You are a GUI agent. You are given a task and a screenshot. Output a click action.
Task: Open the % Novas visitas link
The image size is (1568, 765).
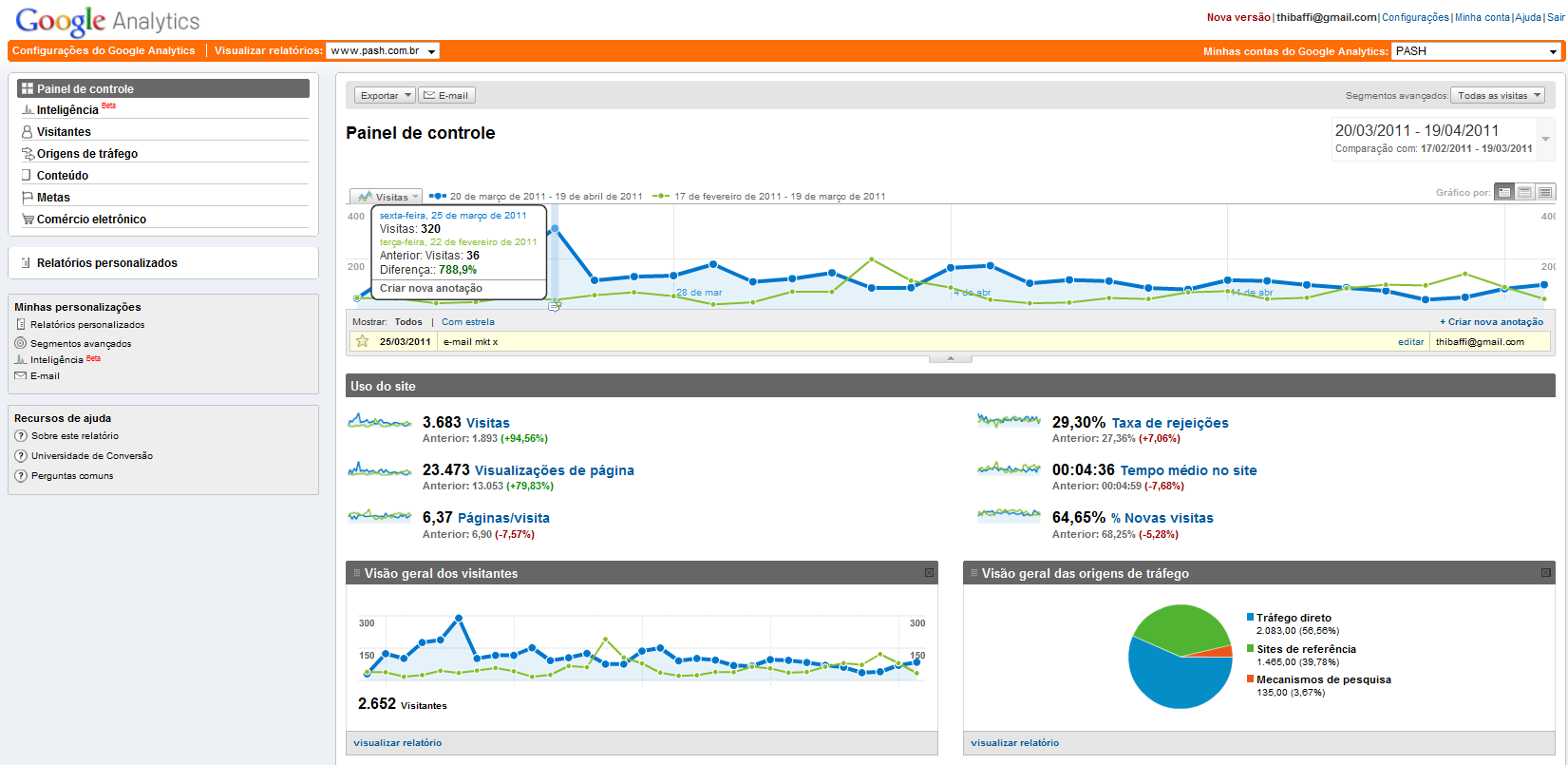tap(1162, 518)
